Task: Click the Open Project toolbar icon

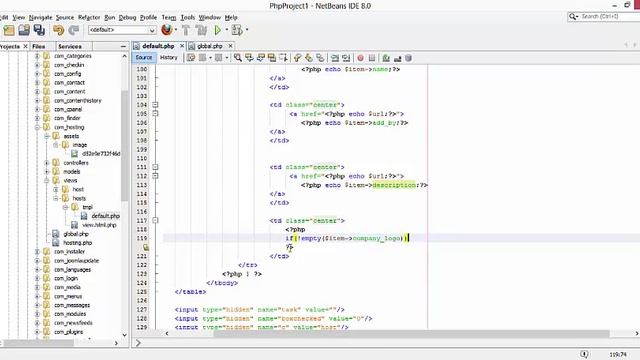Action: pos(24,30)
